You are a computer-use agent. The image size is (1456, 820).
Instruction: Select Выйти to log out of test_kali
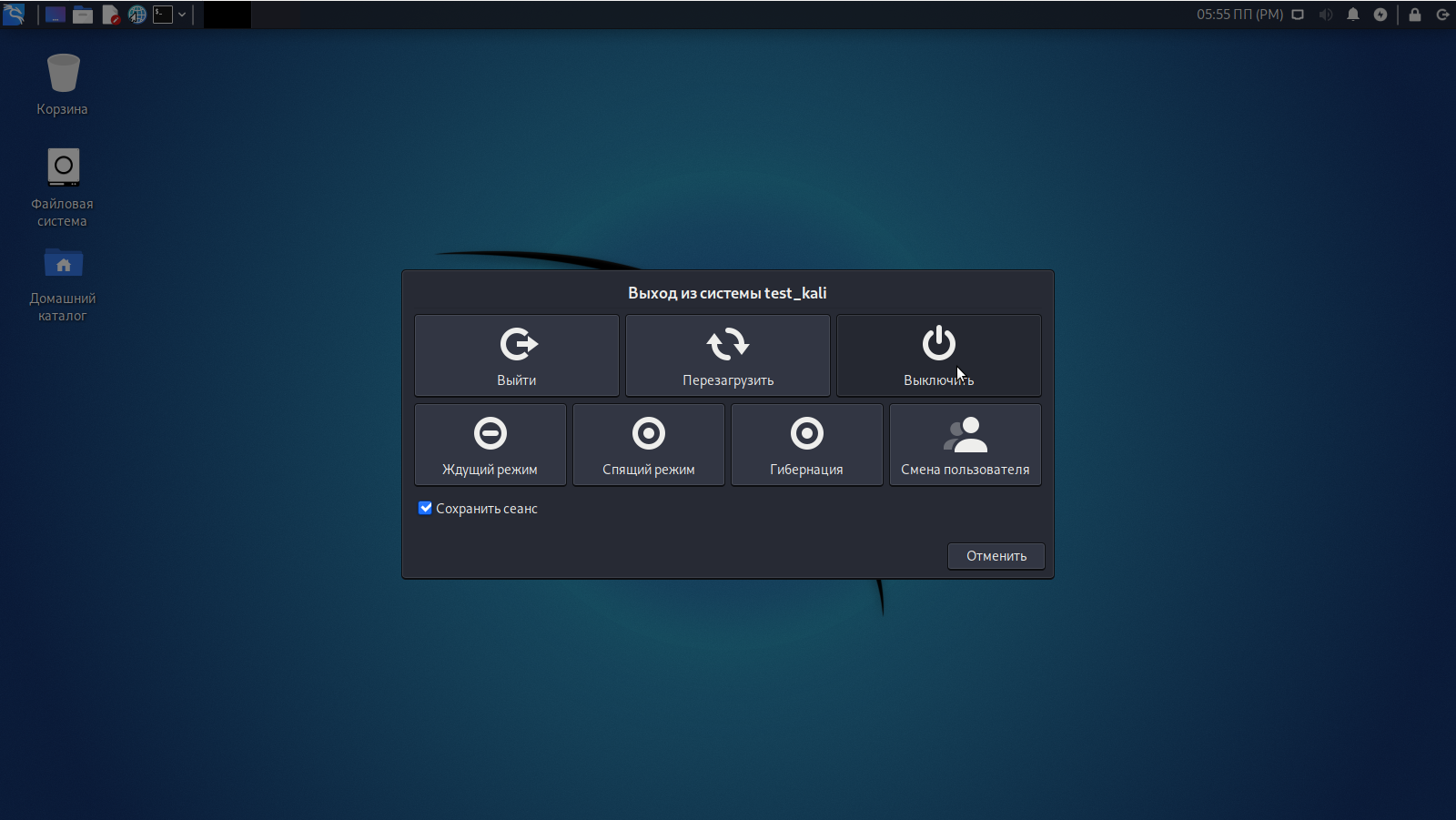tap(516, 355)
